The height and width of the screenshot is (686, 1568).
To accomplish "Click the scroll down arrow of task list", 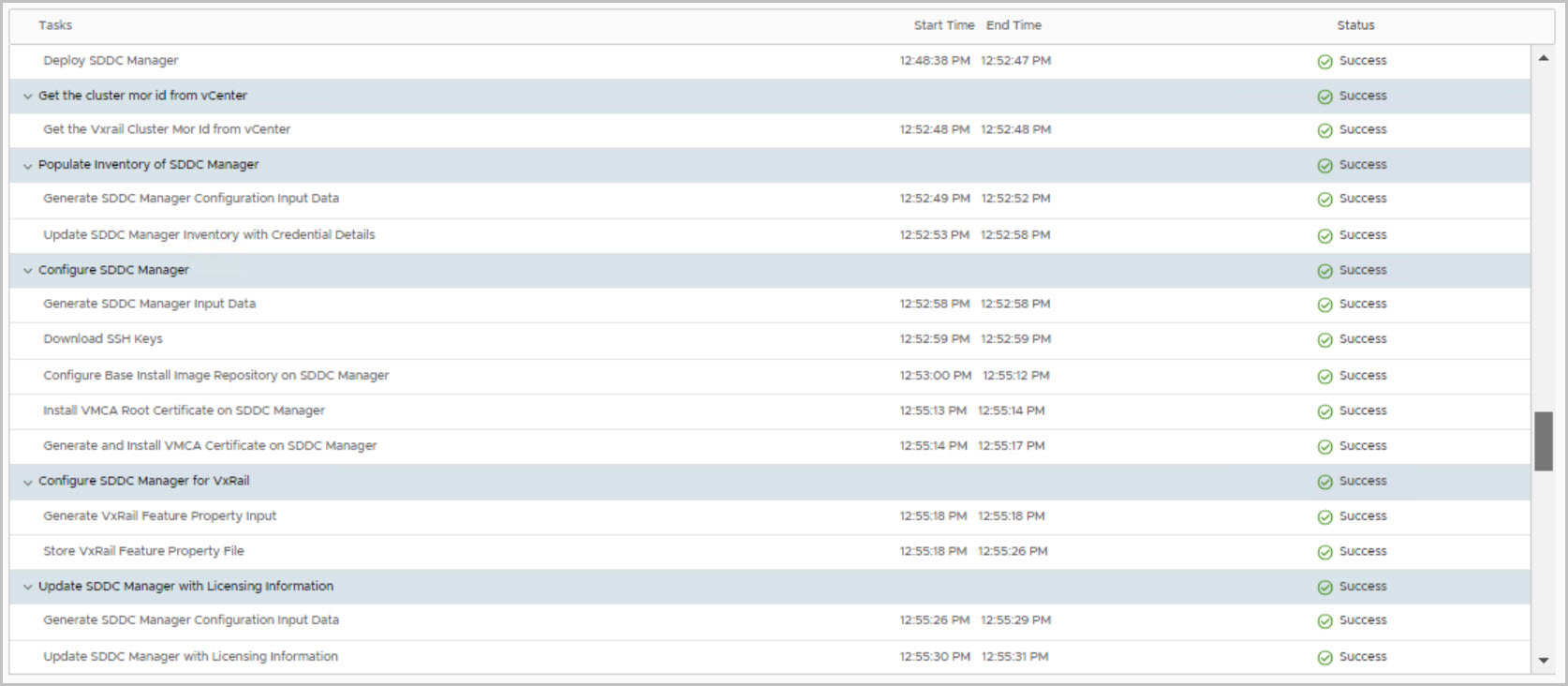I will click(1544, 661).
